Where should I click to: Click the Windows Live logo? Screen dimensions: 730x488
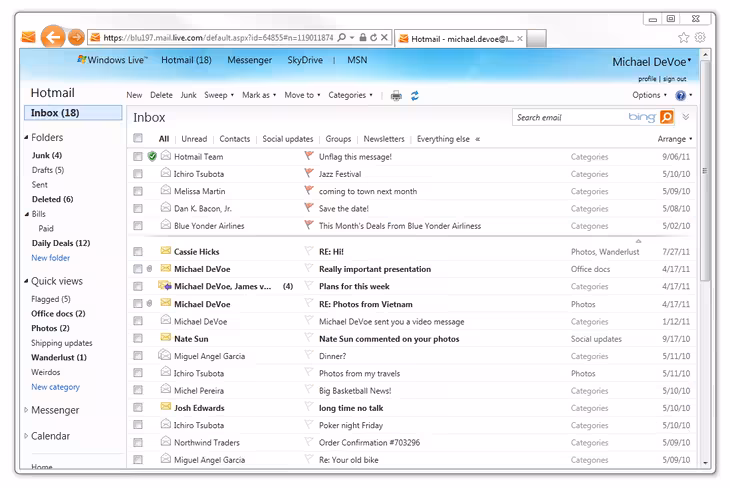coord(112,60)
